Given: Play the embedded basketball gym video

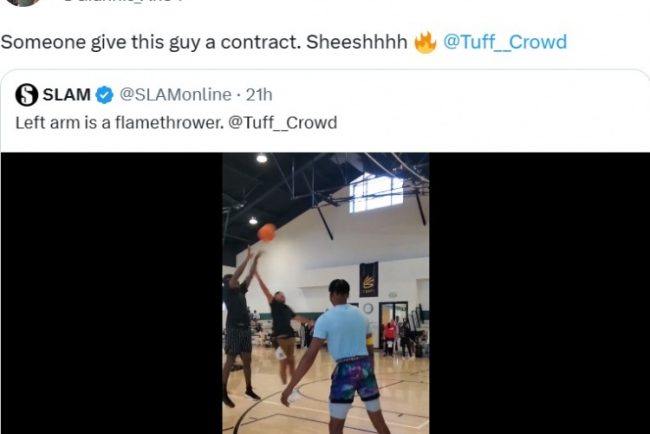Looking at the screenshot, I should (325, 293).
